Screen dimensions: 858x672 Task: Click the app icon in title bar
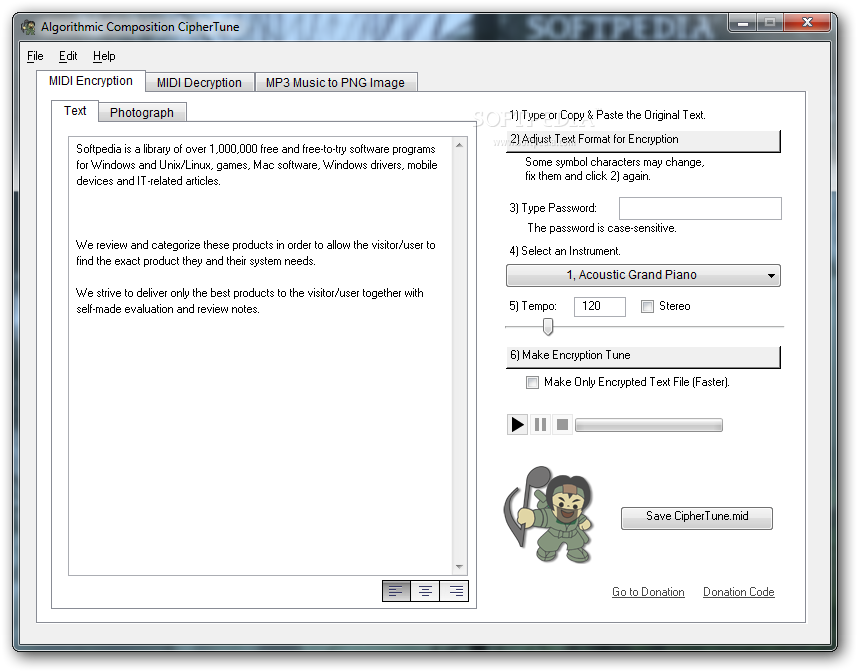point(28,27)
